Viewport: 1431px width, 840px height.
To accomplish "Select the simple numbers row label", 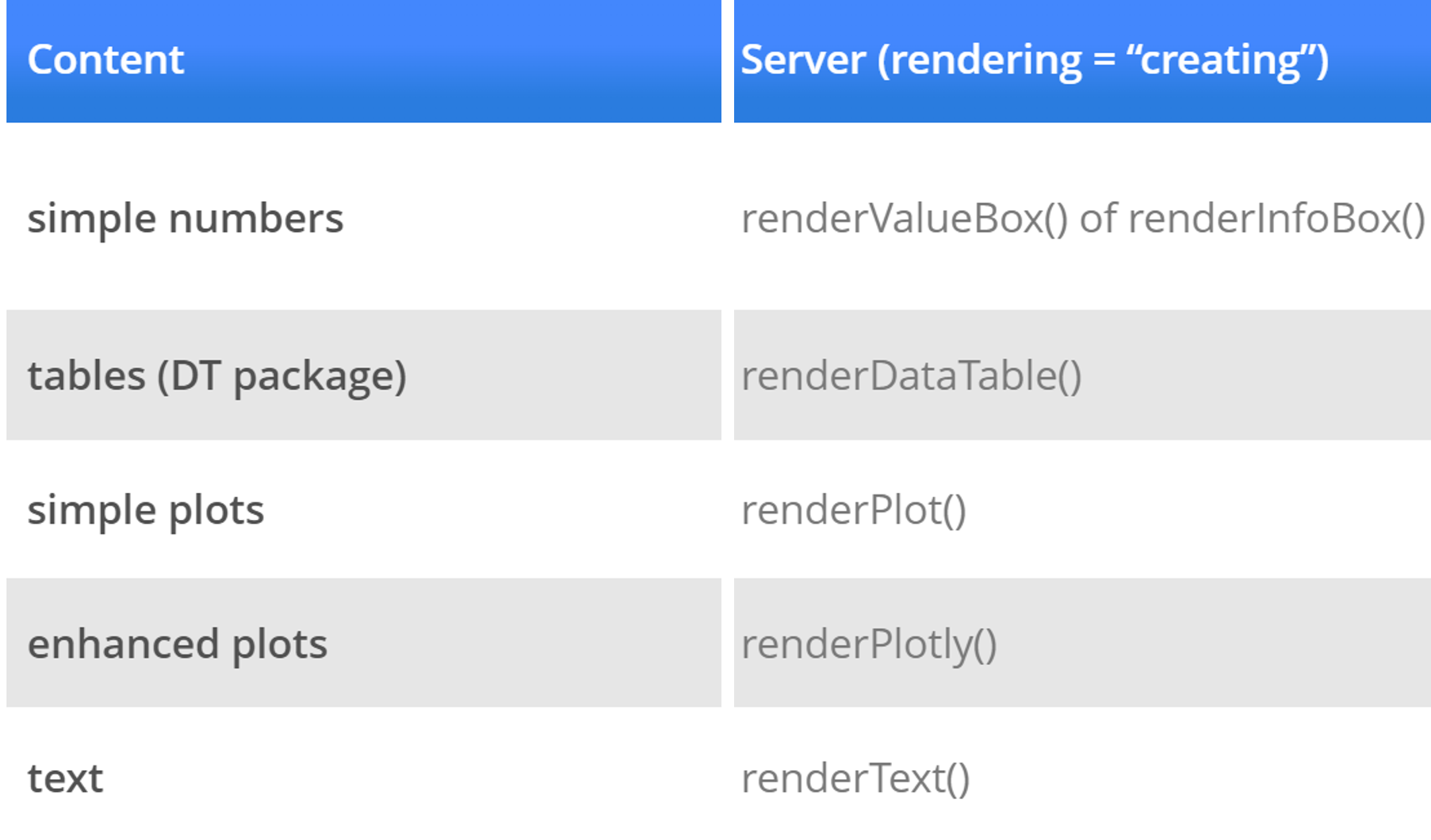I will click(x=186, y=218).
